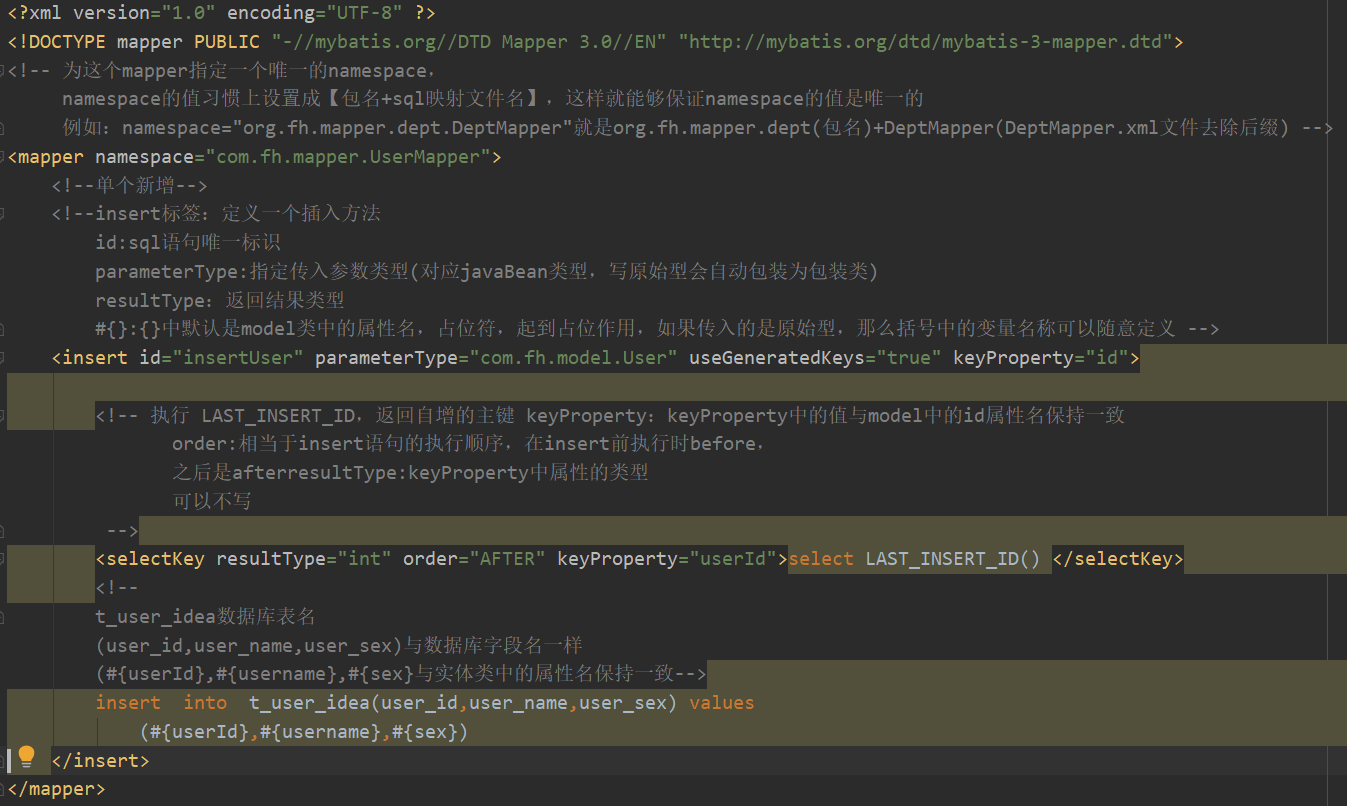The height and width of the screenshot is (806, 1347).
Task: Click the version="1.0" attribute in the XML declaration
Action: pyautogui.click(x=143, y=14)
